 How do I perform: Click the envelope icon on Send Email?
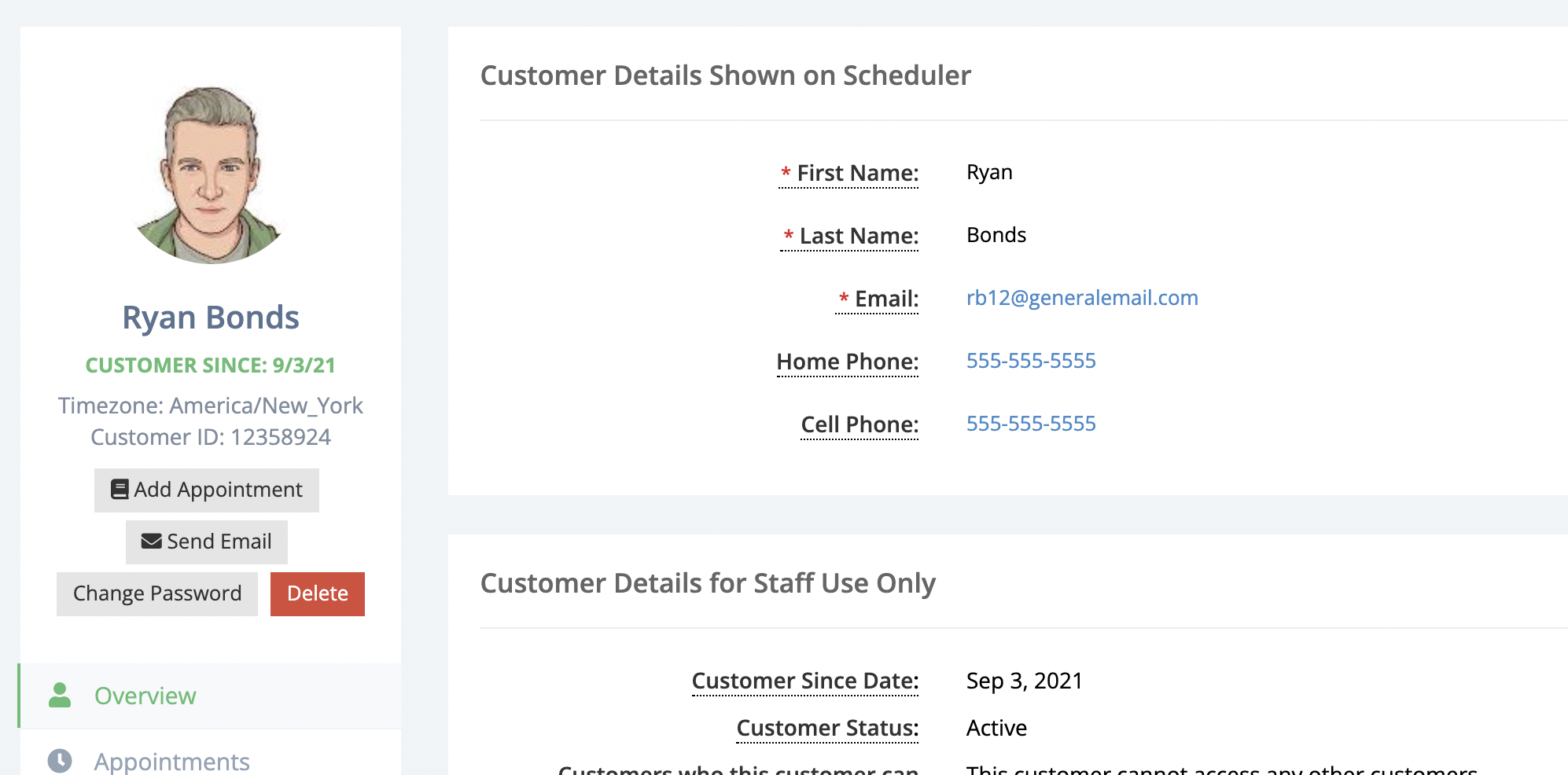[x=151, y=542]
